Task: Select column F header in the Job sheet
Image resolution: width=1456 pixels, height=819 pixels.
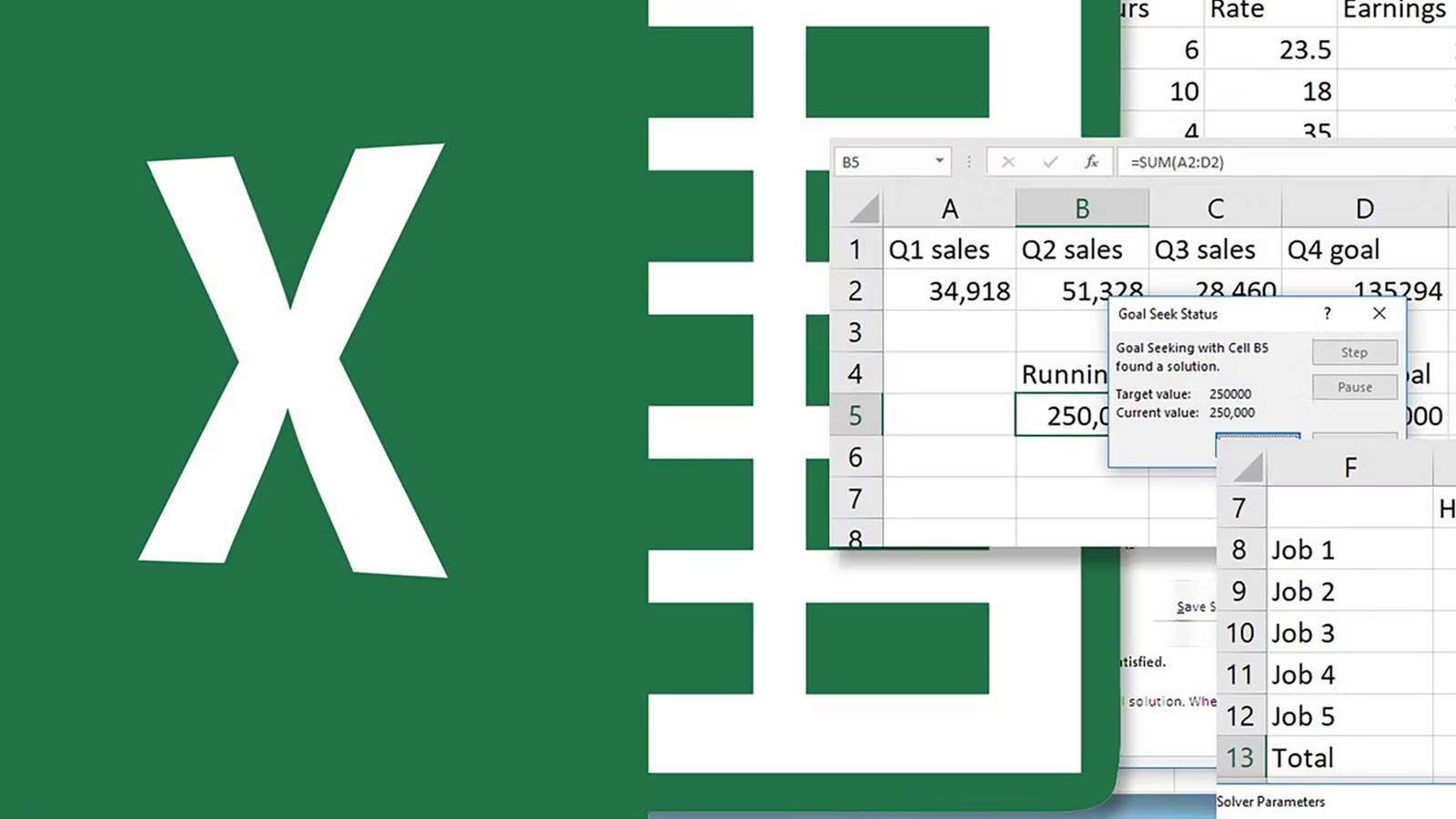Action: pyautogui.click(x=1350, y=467)
